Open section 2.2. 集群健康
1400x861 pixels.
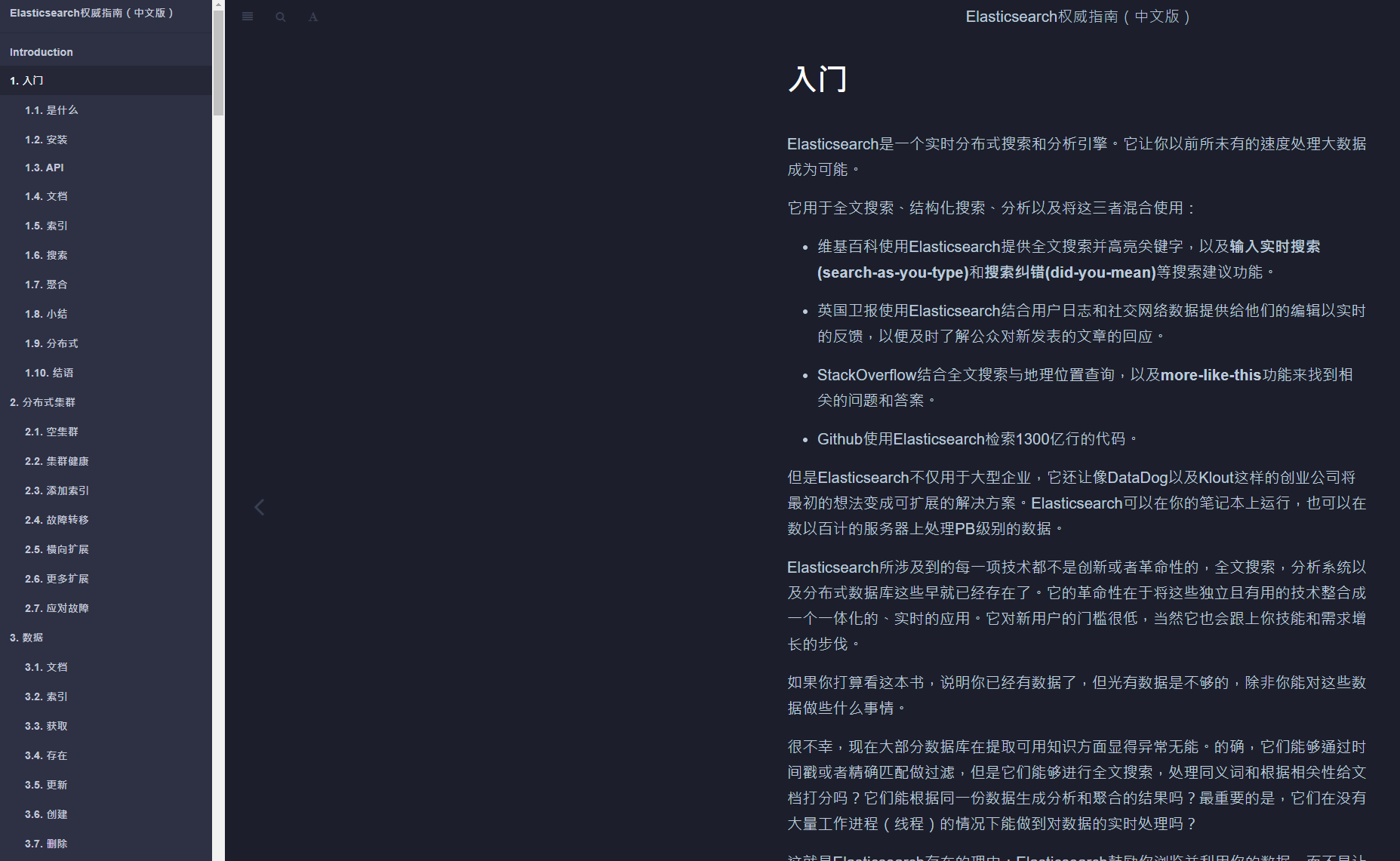point(106,461)
